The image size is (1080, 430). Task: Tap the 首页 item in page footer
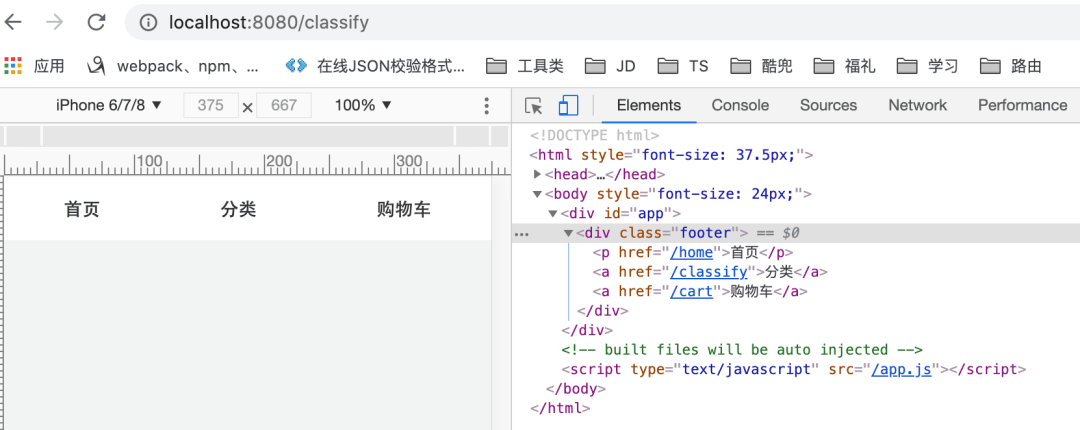point(82,209)
